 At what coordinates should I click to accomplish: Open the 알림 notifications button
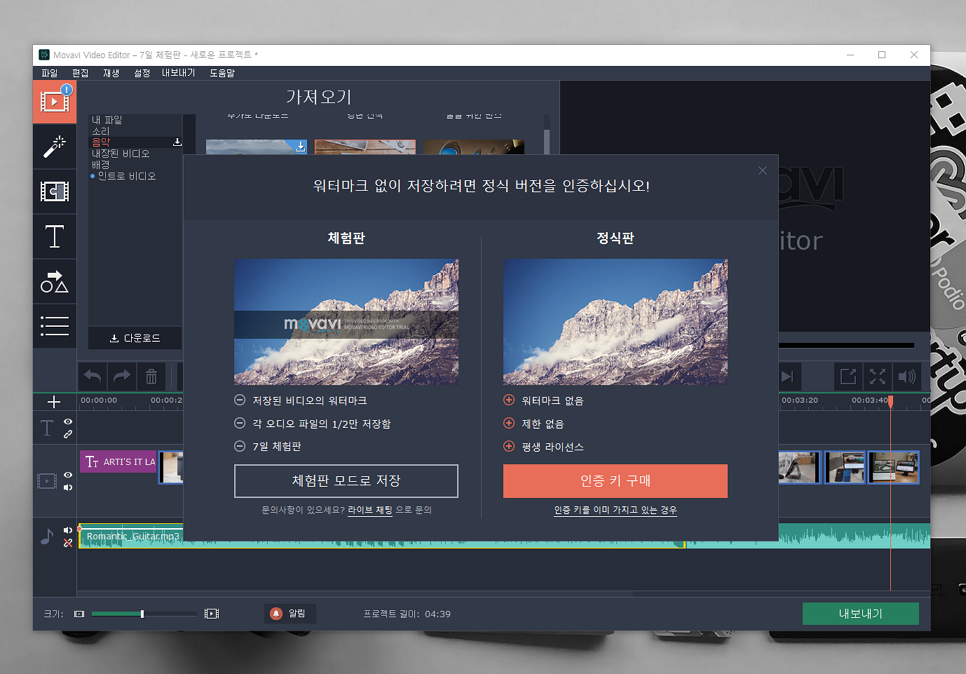click(x=290, y=613)
